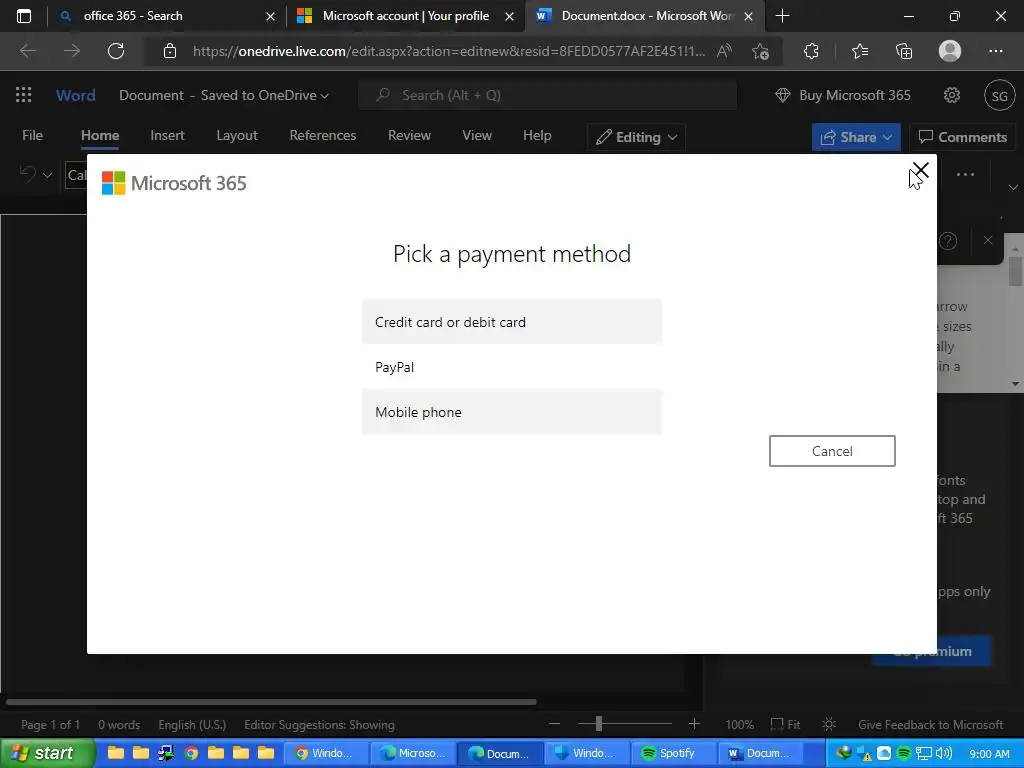1024x768 pixels.
Task: Close the payment method dialog with X
Action: (920, 170)
